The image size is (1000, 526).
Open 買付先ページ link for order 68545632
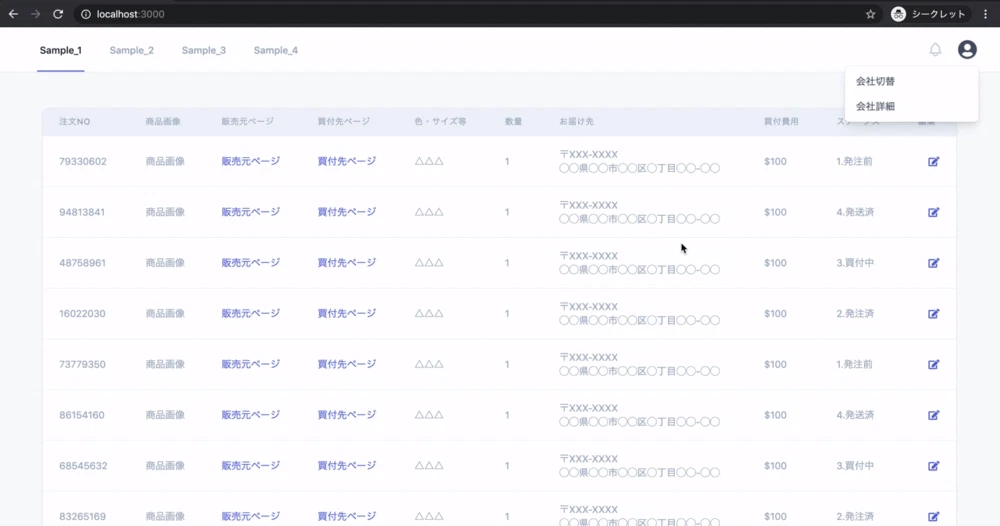tap(347, 465)
